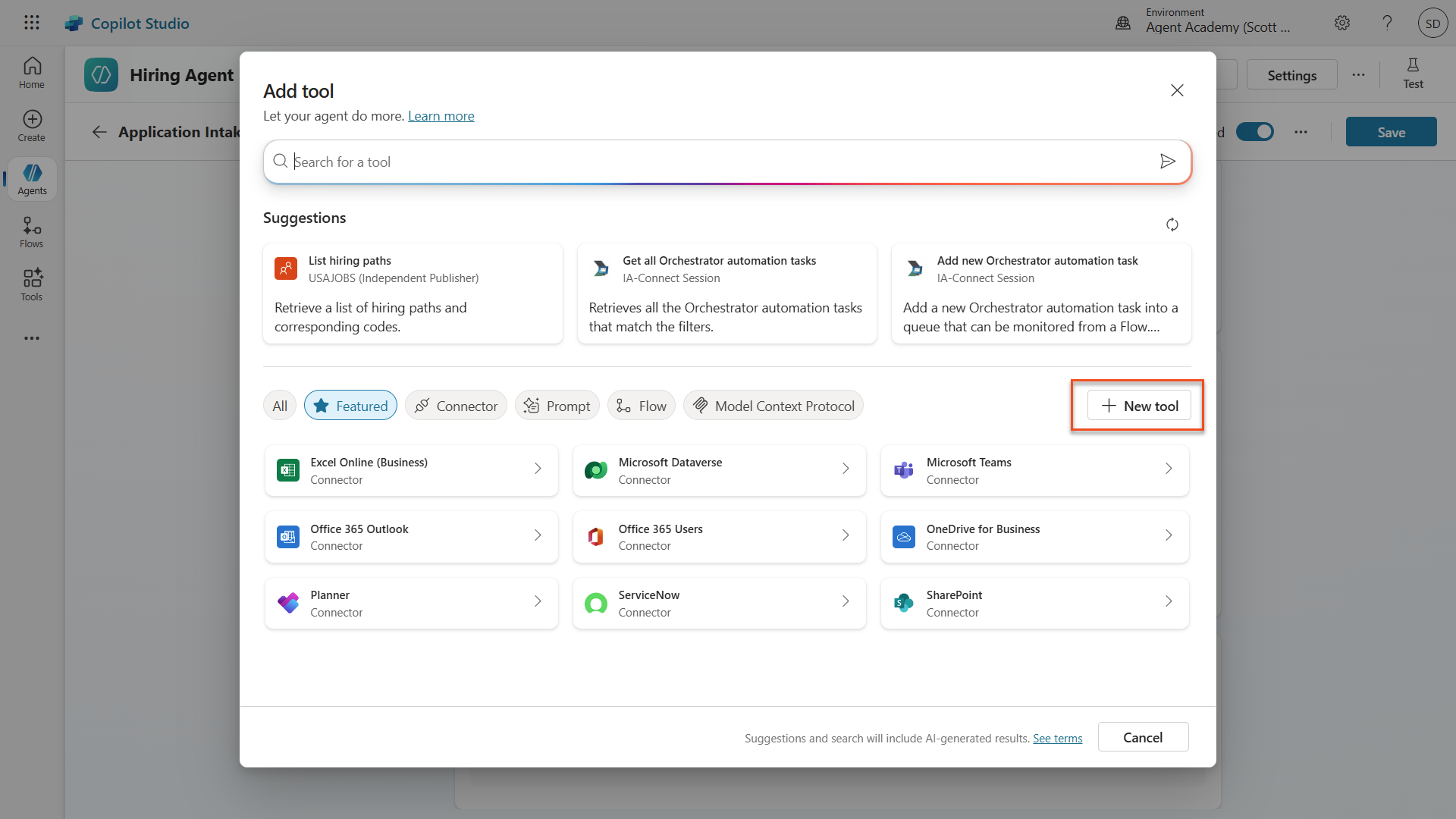
Task: Open Tools in the left sidebar
Action: (x=32, y=285)
